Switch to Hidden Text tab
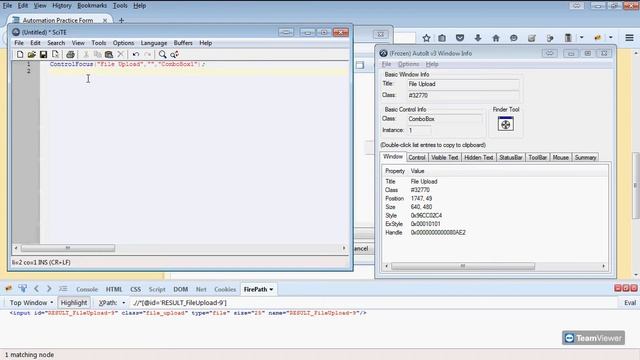640x360 pixels. click(x=479, y=157)
